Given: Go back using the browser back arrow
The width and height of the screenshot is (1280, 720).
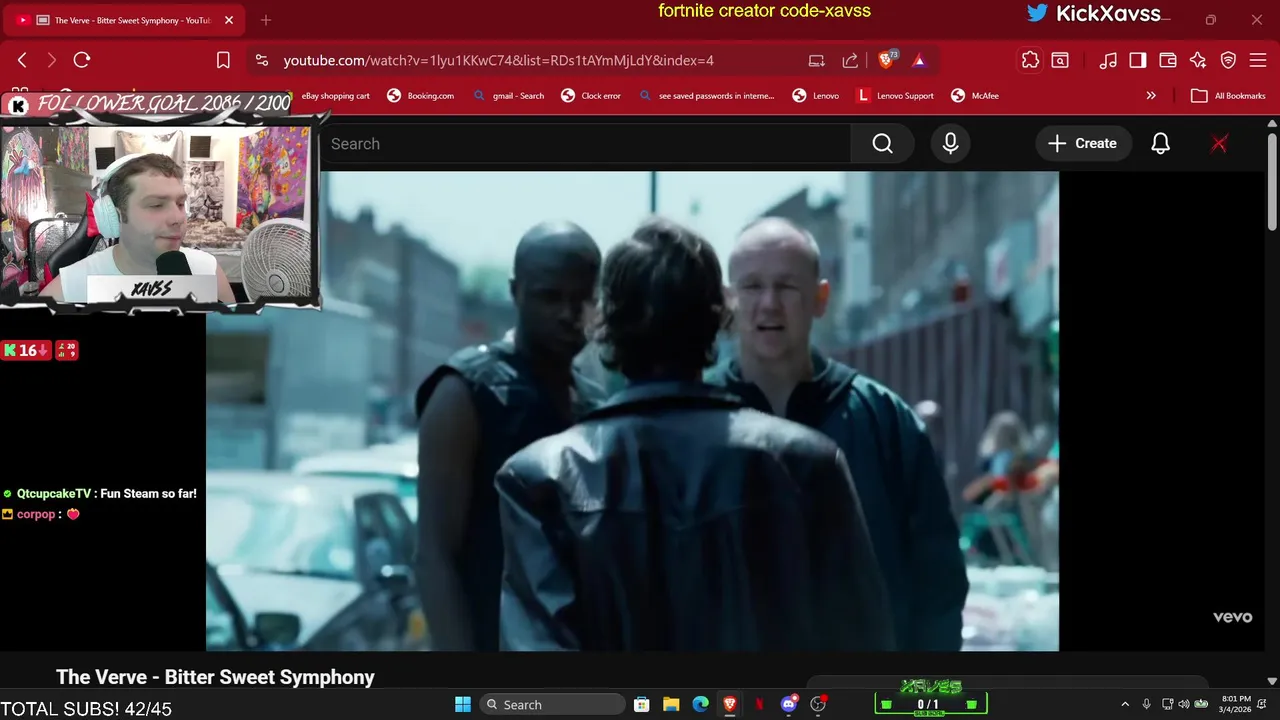Looking at the screenshot, I should pyautogui.click(x=22, y=60).
